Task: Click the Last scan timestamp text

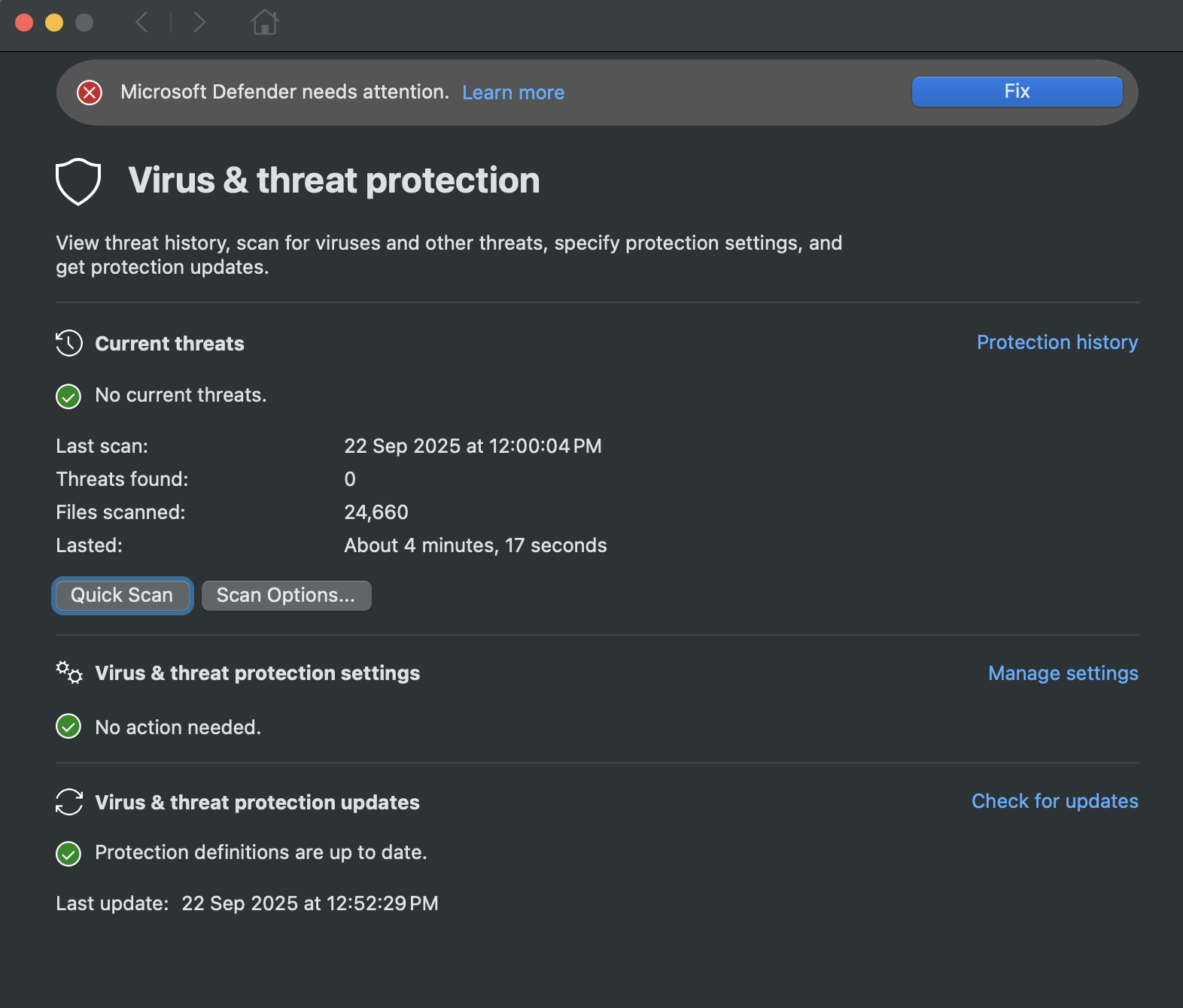Action: pyautogui.click(x=473, y=445)
